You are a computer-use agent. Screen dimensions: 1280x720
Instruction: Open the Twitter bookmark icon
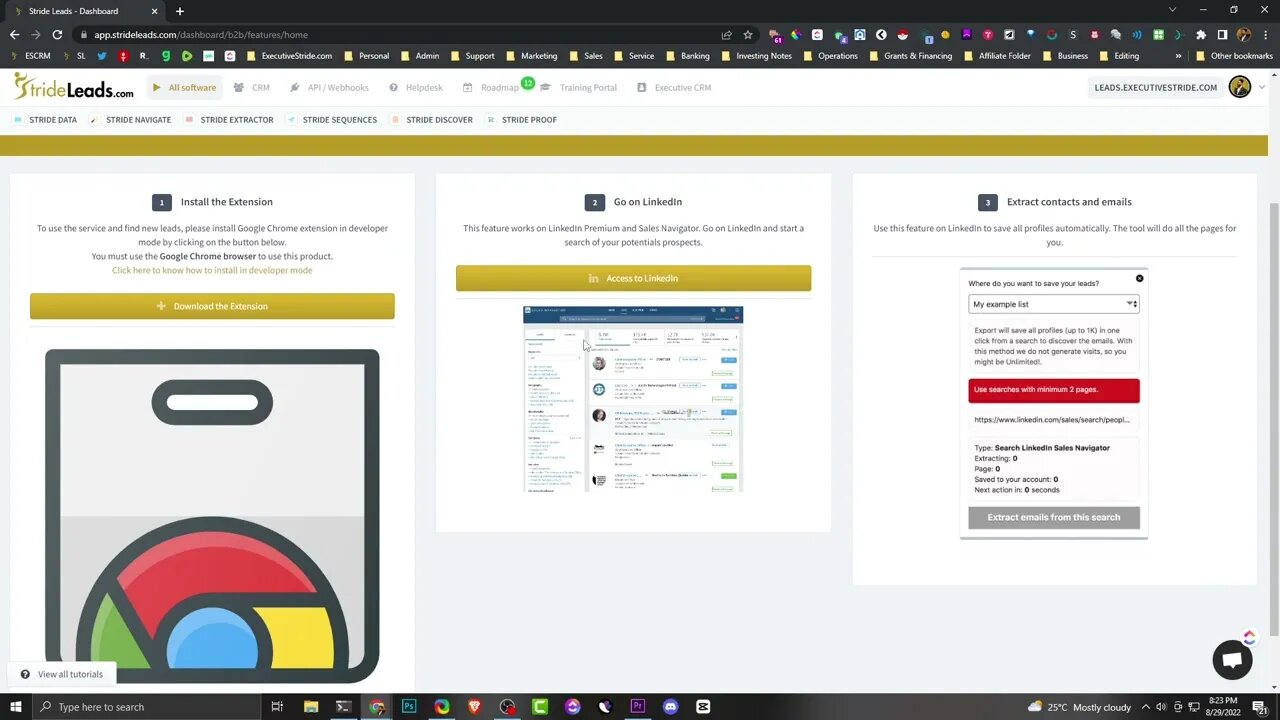(102, 56)
